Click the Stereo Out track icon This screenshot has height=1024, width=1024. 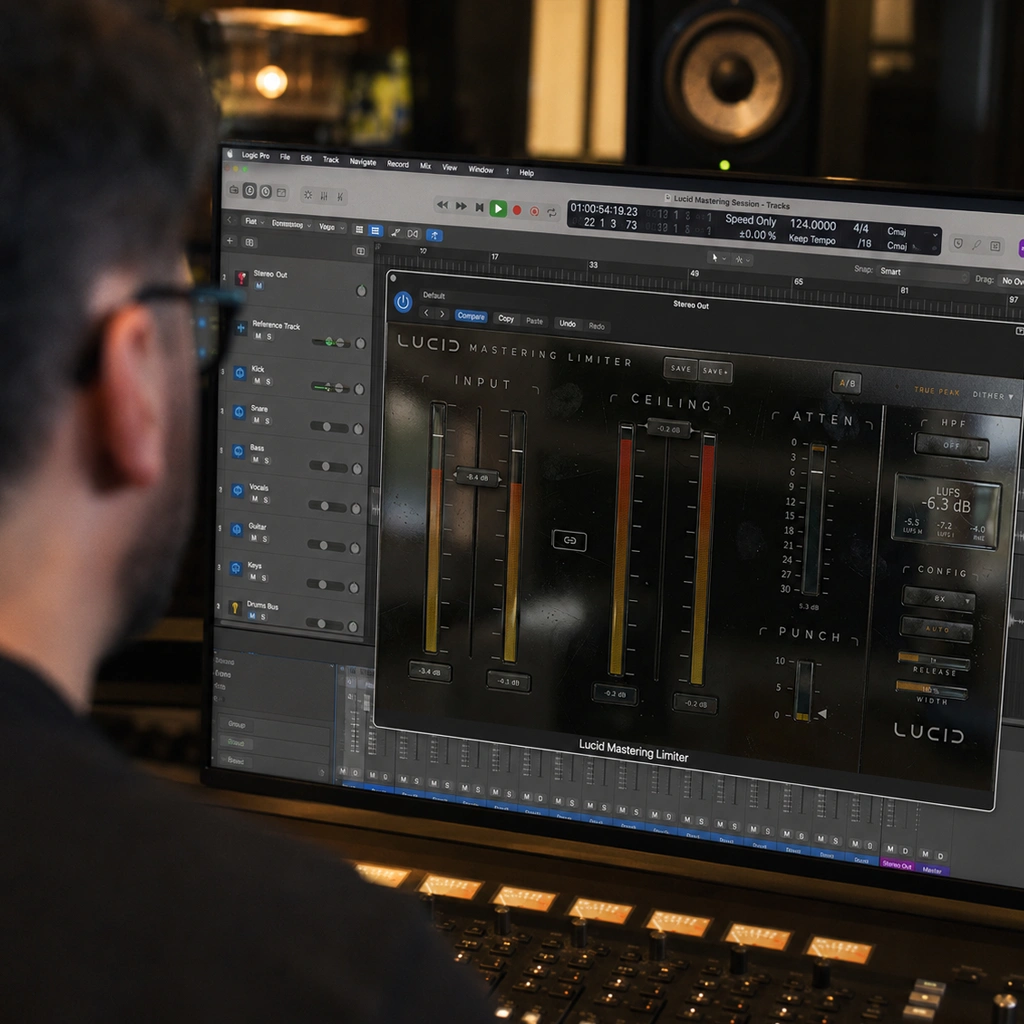[x=241, y=278]
